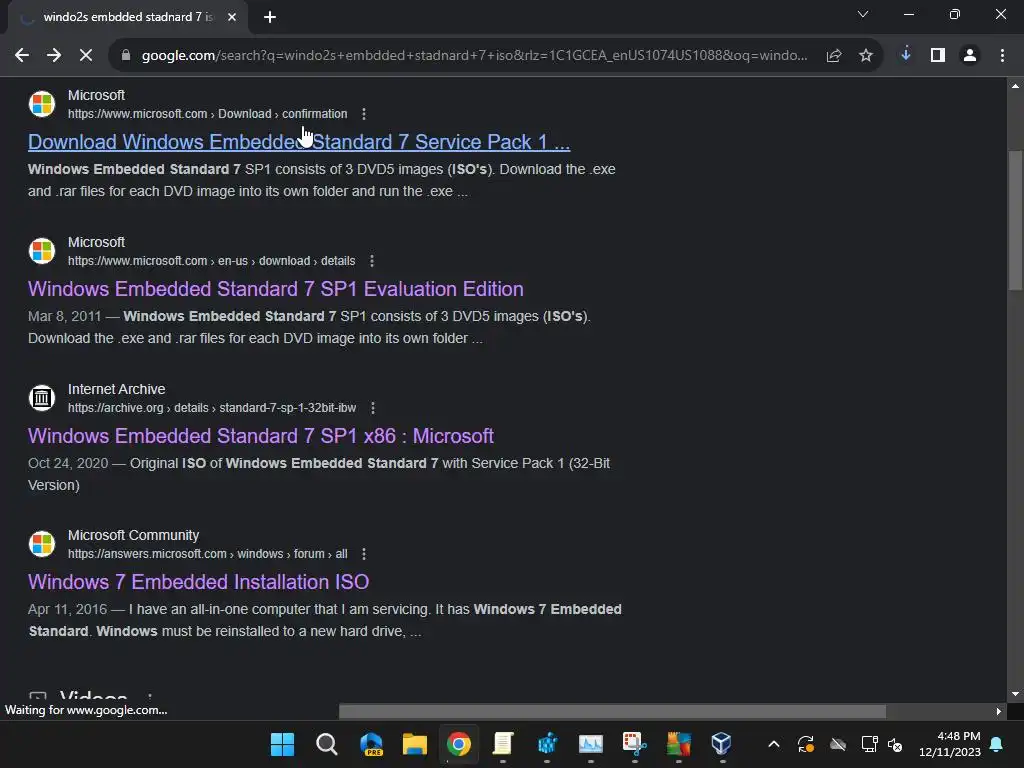Open the notification bell
The image size is (1024, 768).
tap(997, 744)
